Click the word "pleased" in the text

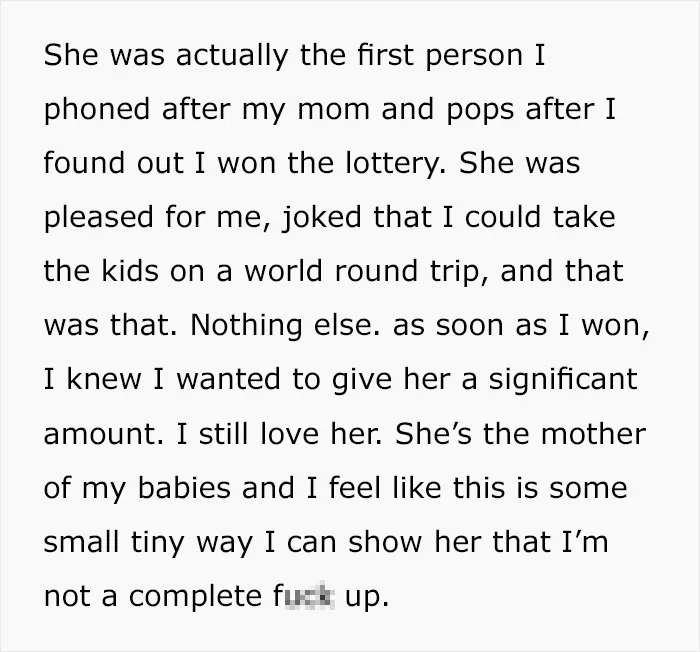(x=98, y=218)
